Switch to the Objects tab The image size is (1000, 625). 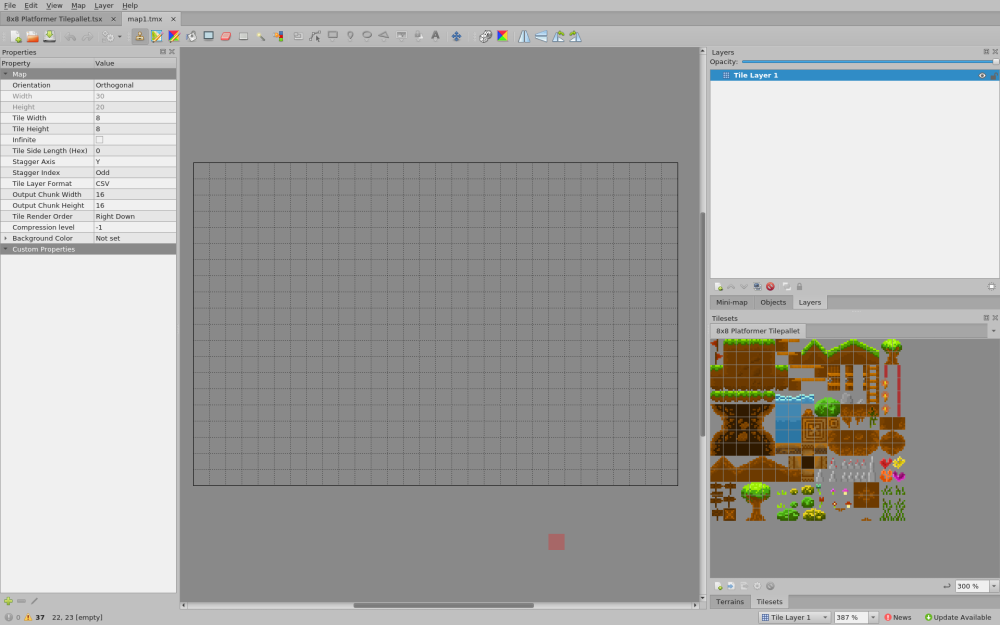pos(772,302)
